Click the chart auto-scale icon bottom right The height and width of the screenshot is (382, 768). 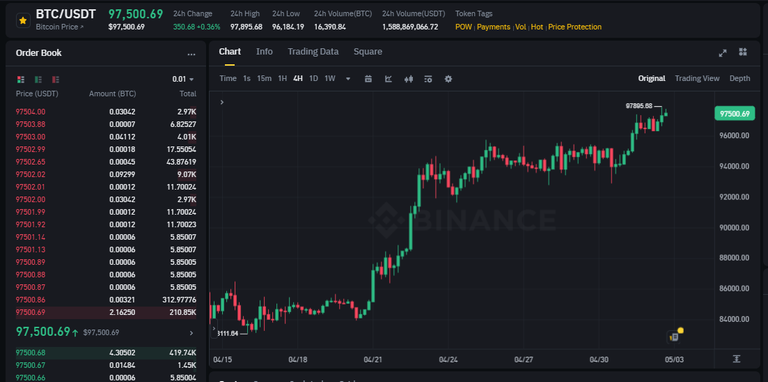pos(736,359)
